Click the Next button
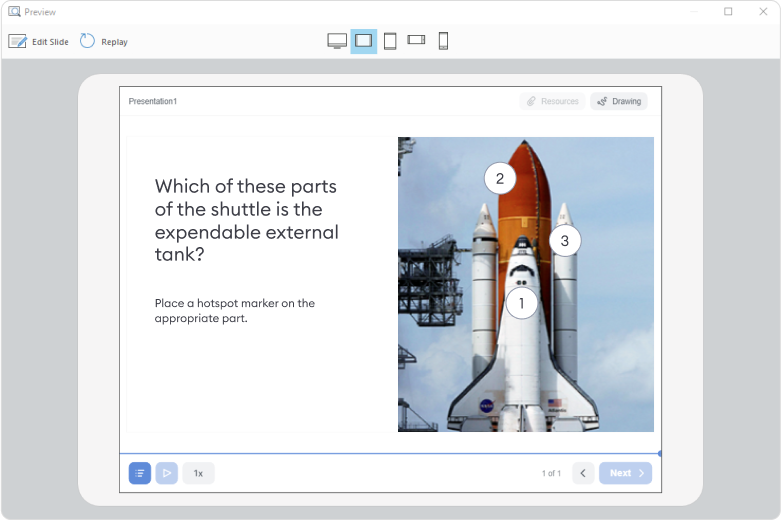The image size is (781, 520). tap(625, 473)
